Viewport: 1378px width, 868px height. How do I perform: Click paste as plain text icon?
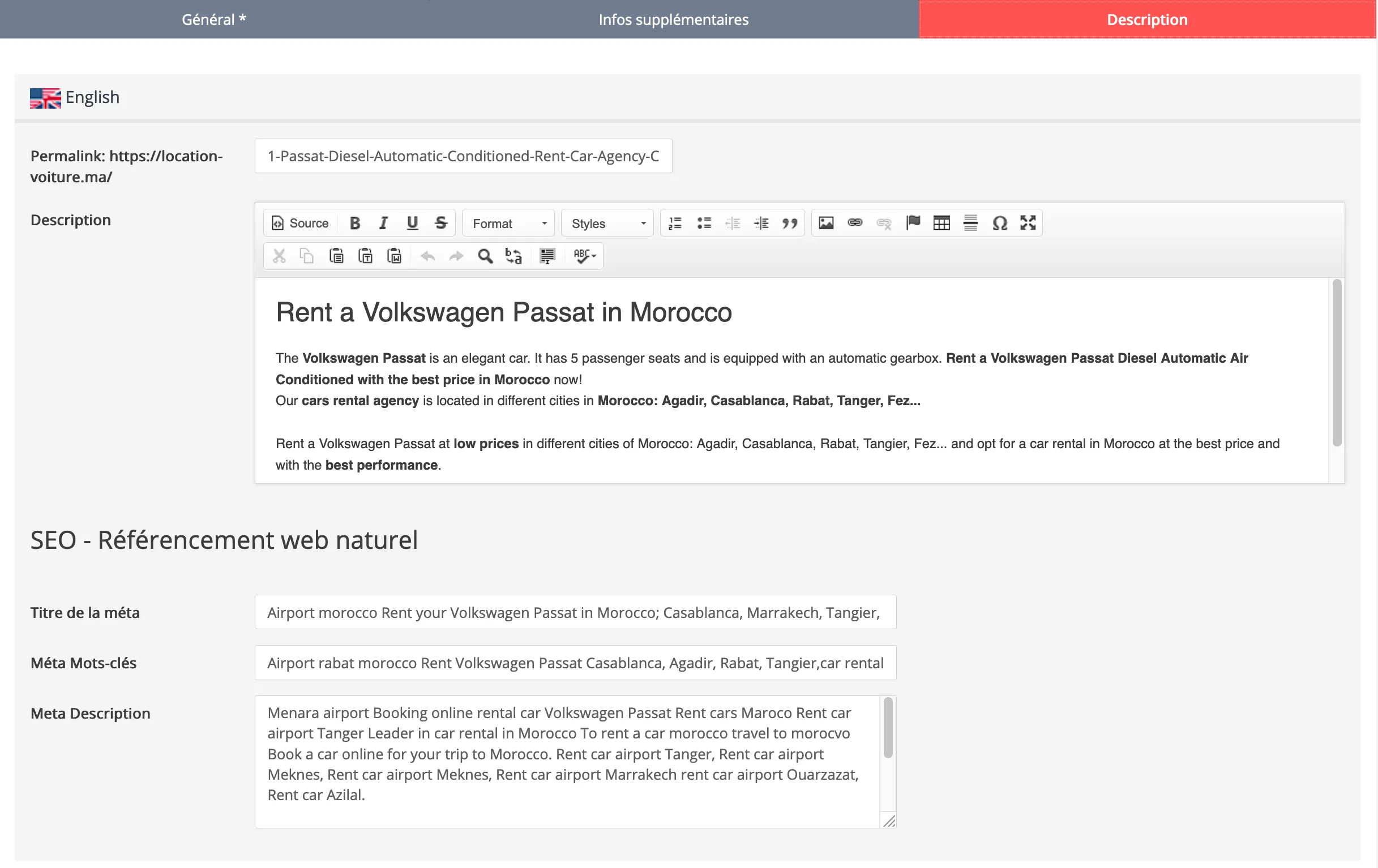coord(365,256)
